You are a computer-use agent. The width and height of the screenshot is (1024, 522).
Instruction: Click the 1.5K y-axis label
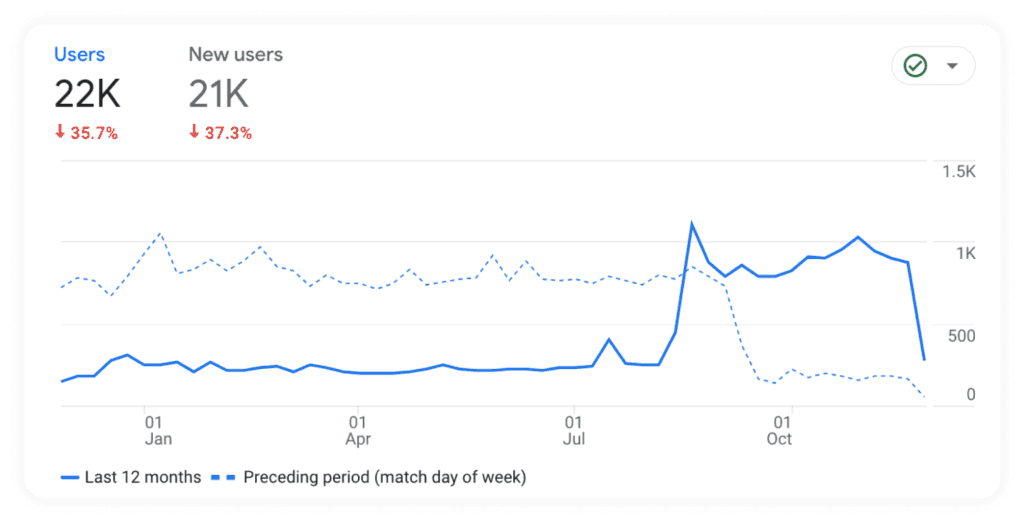pos(958,172)
